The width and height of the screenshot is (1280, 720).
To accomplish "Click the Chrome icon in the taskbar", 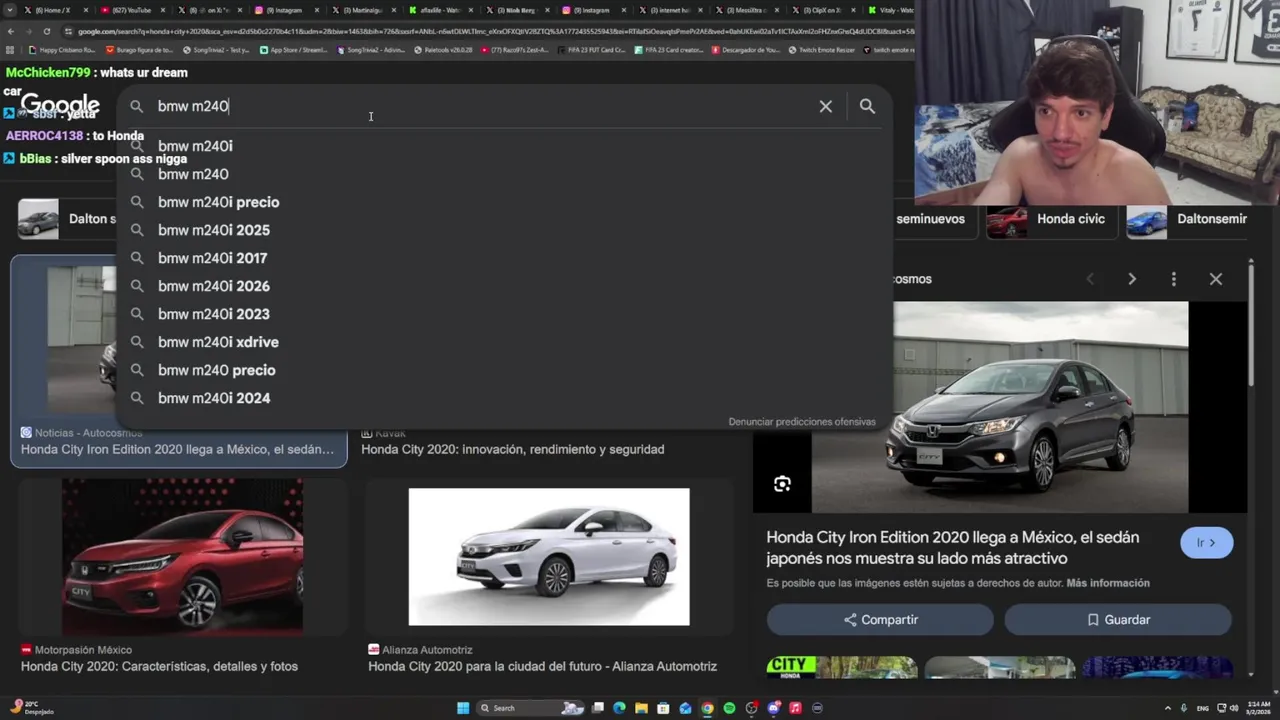I will (x=707, y=708).
